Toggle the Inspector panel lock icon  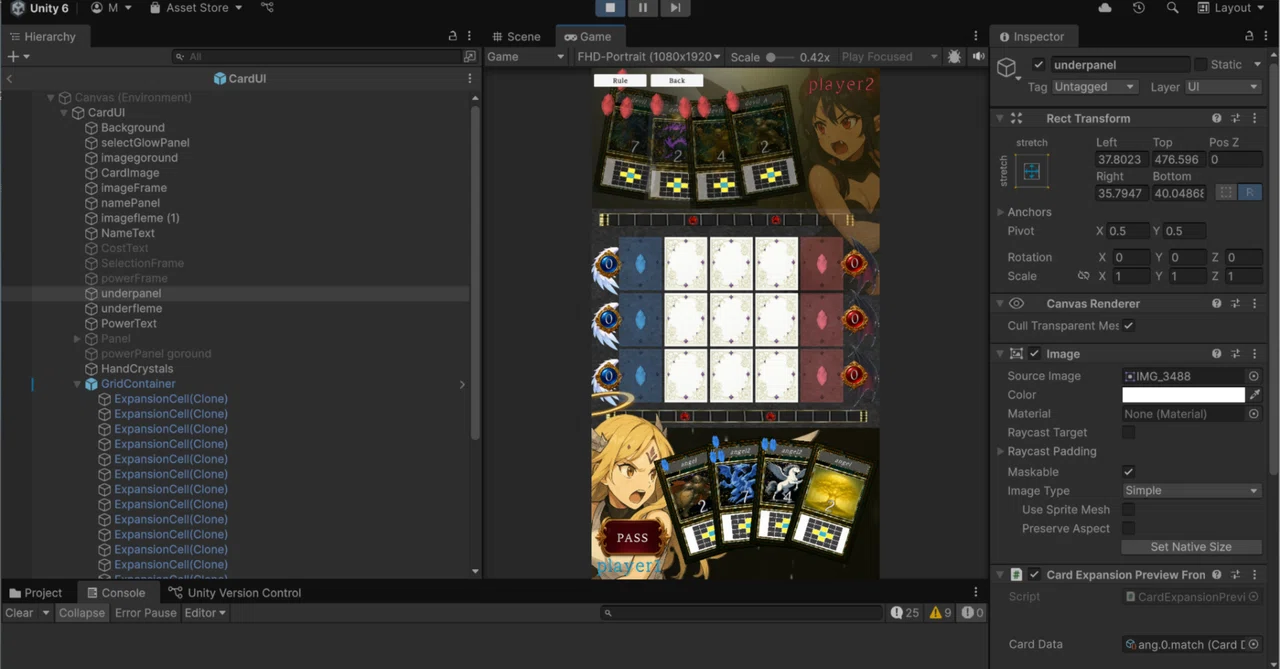pyautogui.click(x=1249, y=36)
